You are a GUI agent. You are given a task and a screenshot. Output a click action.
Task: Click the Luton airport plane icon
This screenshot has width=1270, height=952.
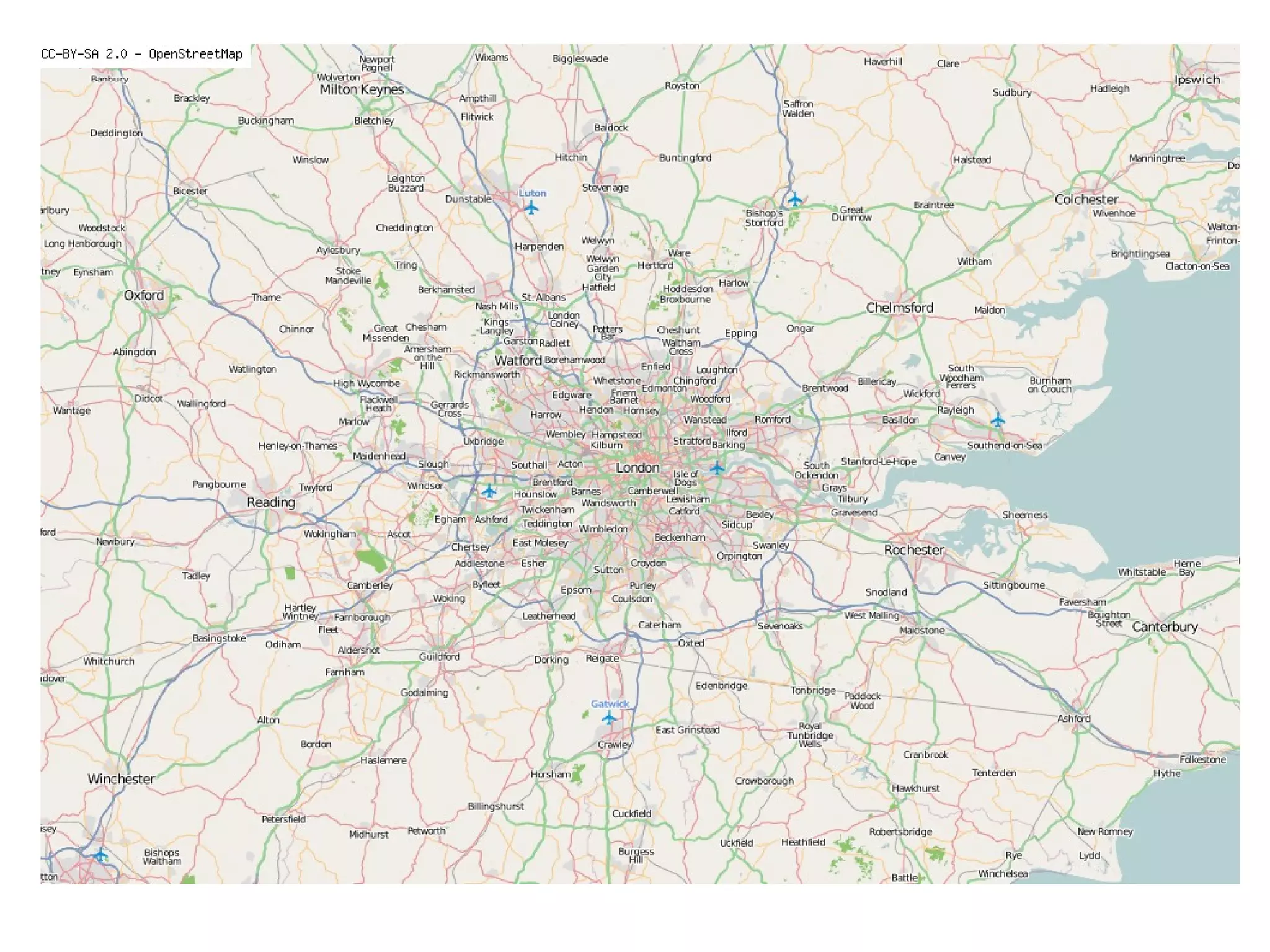[x=531, y=208]
